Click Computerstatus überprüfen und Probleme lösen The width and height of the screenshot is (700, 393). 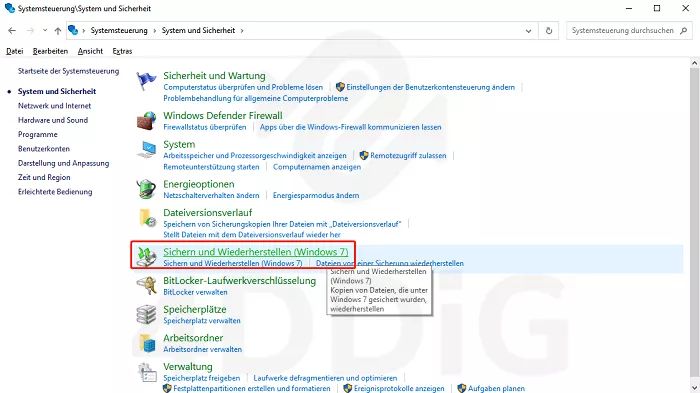point(243,87)
